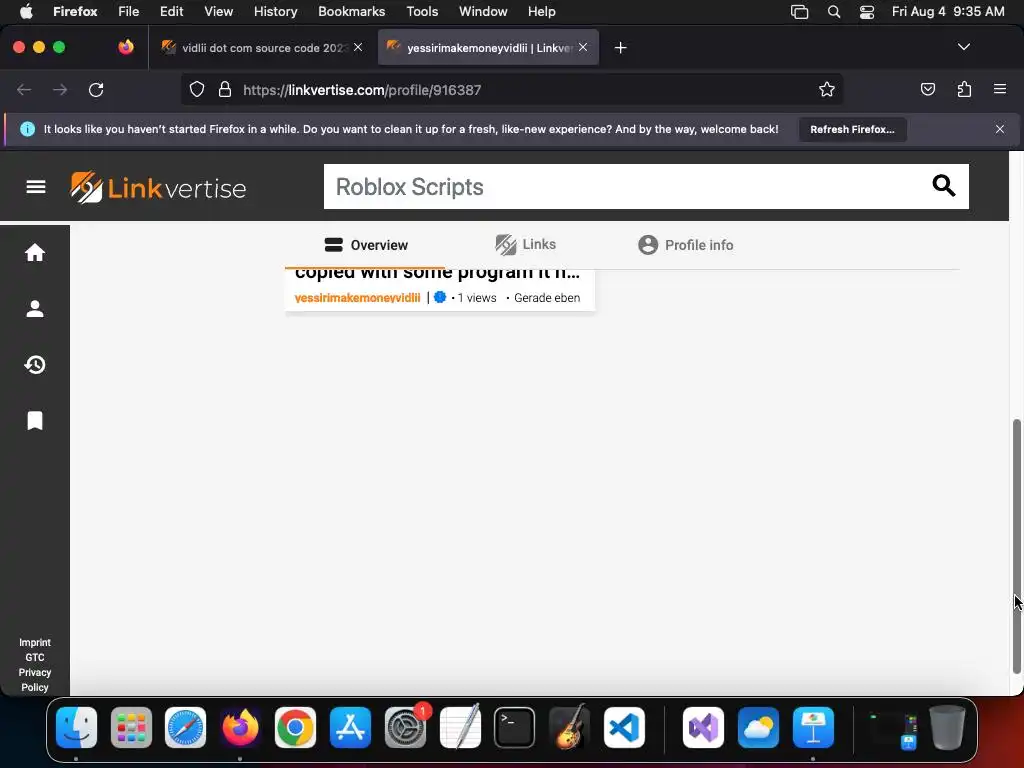Launch Google Chrome from the Dock
The image size is (1024, 768).
[295, 727]
